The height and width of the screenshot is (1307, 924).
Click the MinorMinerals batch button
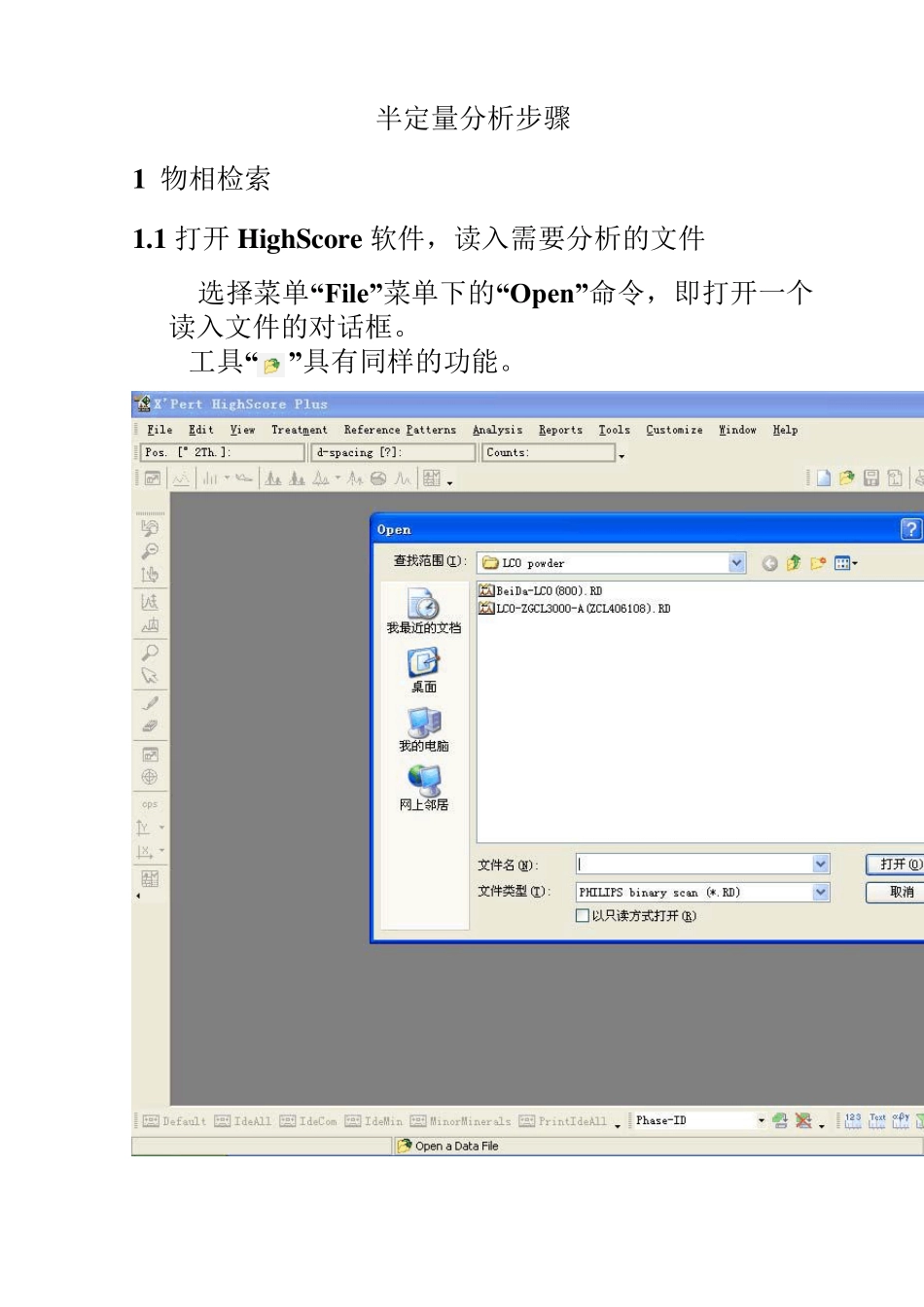(x=460, y=1121)
